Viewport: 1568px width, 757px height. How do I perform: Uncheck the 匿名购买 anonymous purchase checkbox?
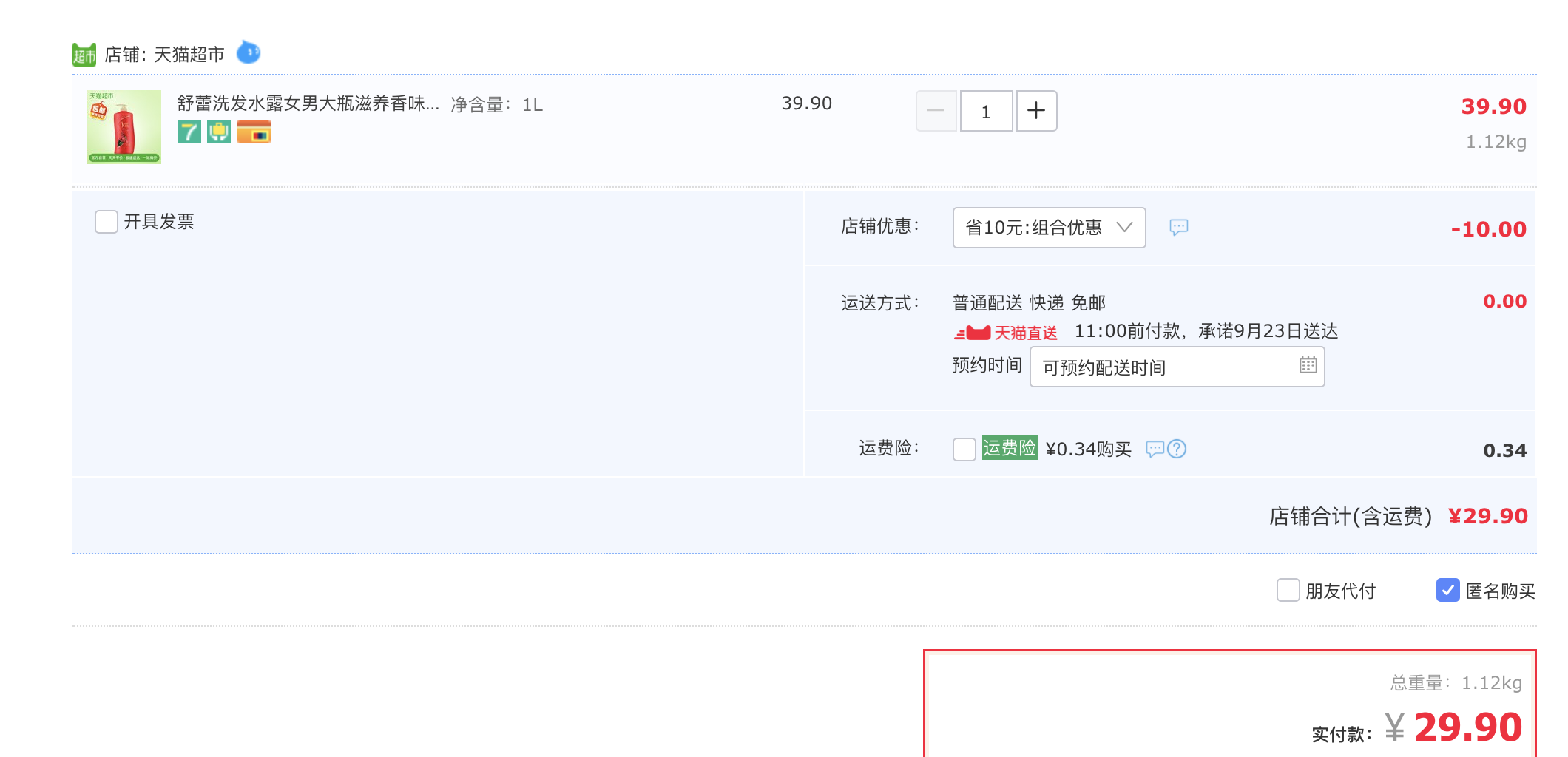1447,590
